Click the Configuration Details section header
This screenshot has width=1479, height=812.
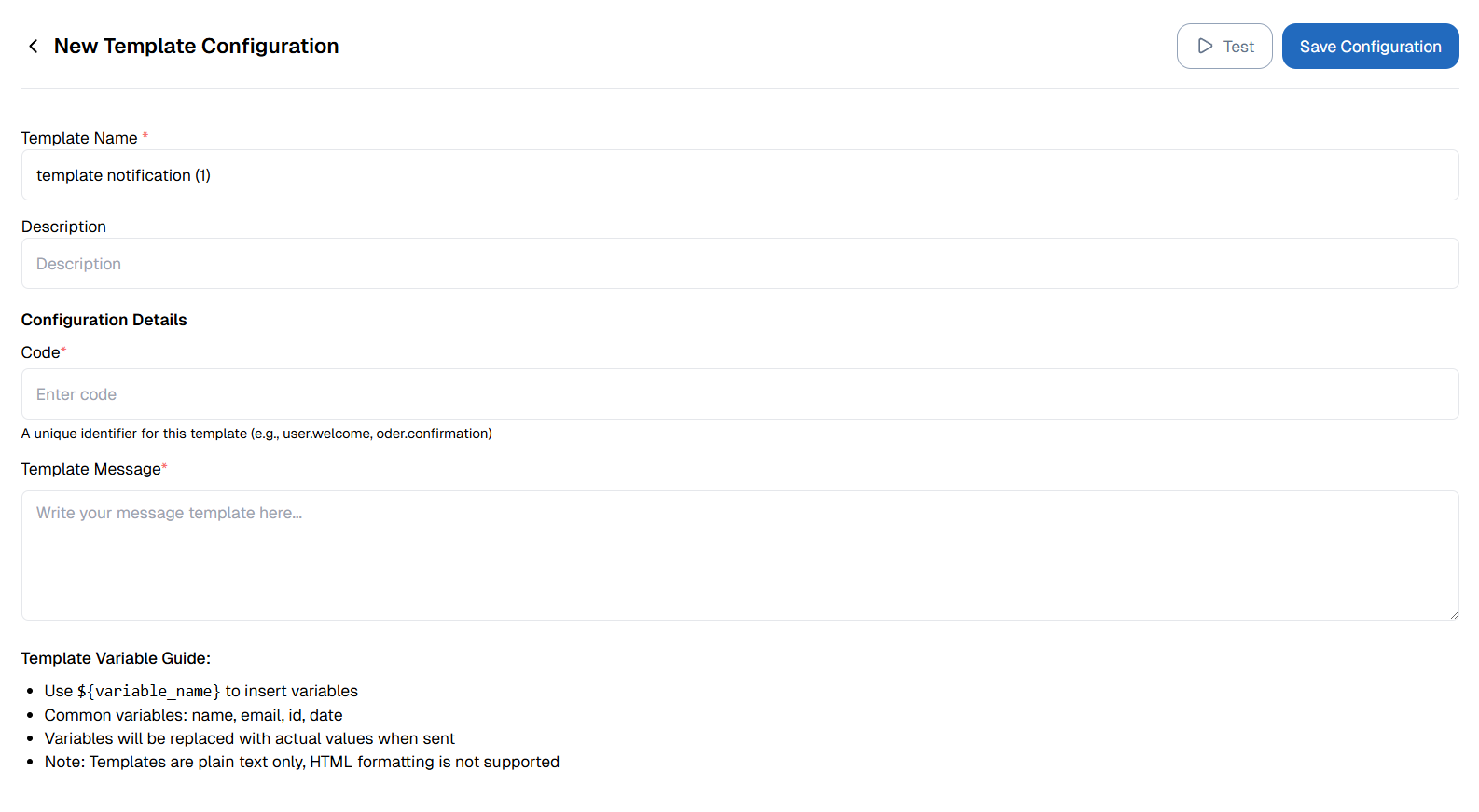point(104,320)
